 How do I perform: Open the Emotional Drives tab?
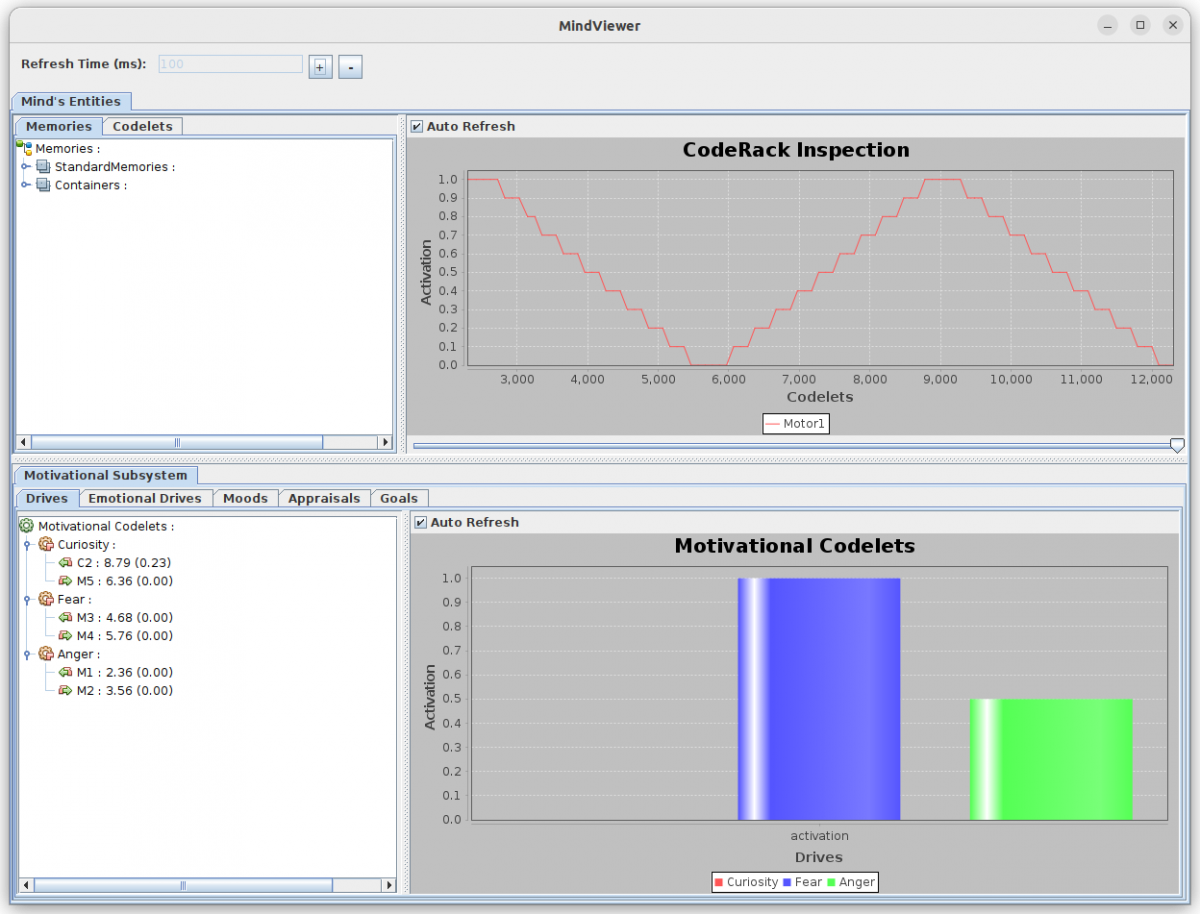coord(144,498)
